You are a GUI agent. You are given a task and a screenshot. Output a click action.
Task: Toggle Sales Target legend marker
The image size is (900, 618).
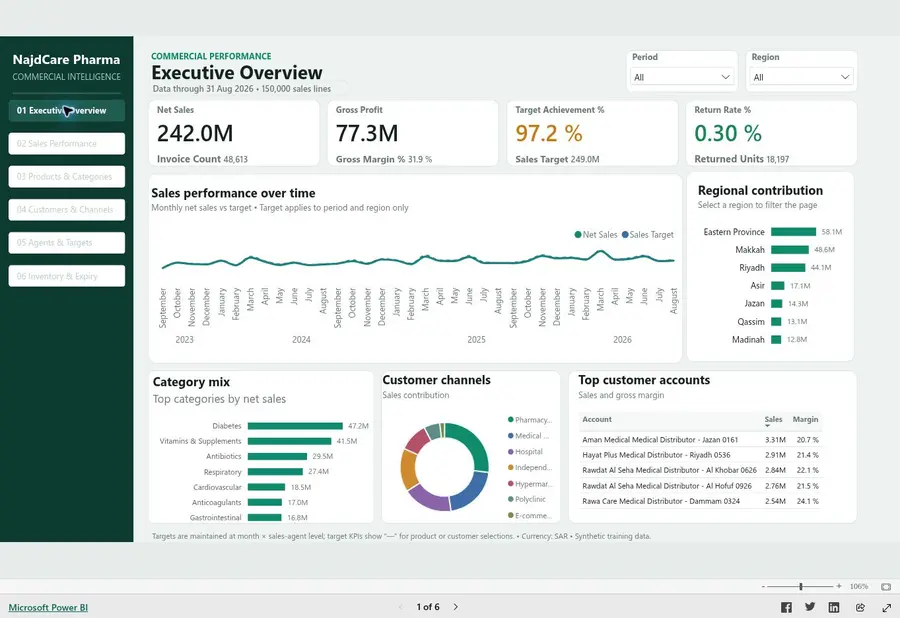coord(625,235)
